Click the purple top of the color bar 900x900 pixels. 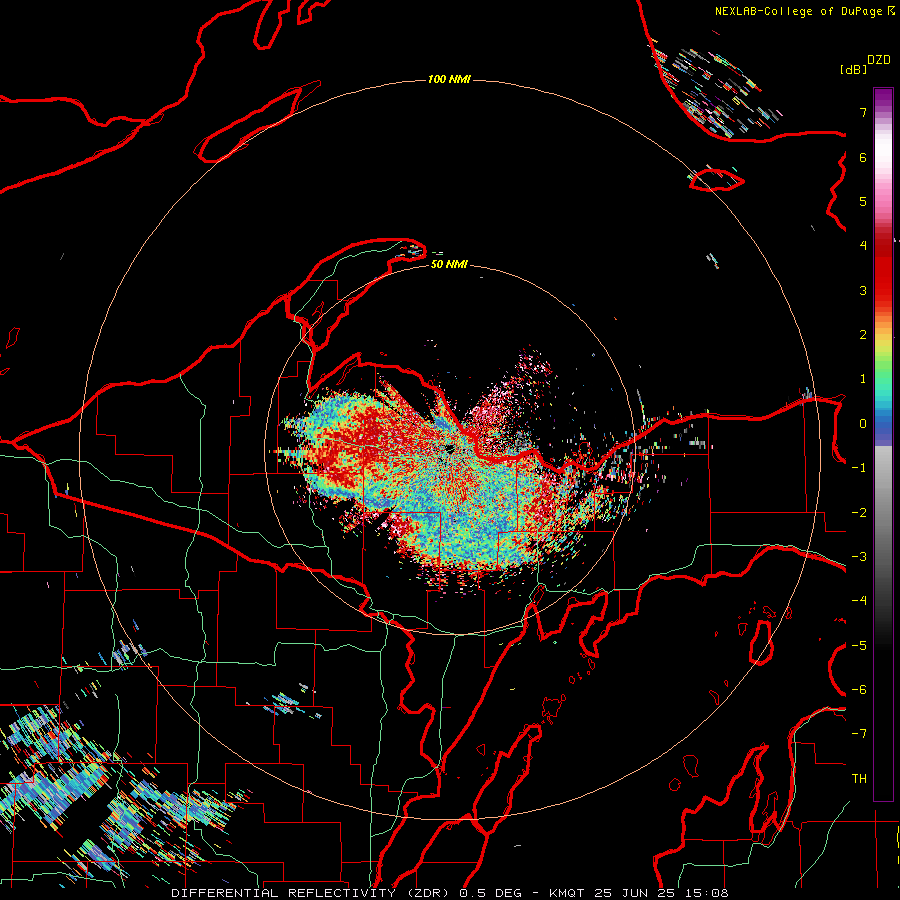point(883,98)
